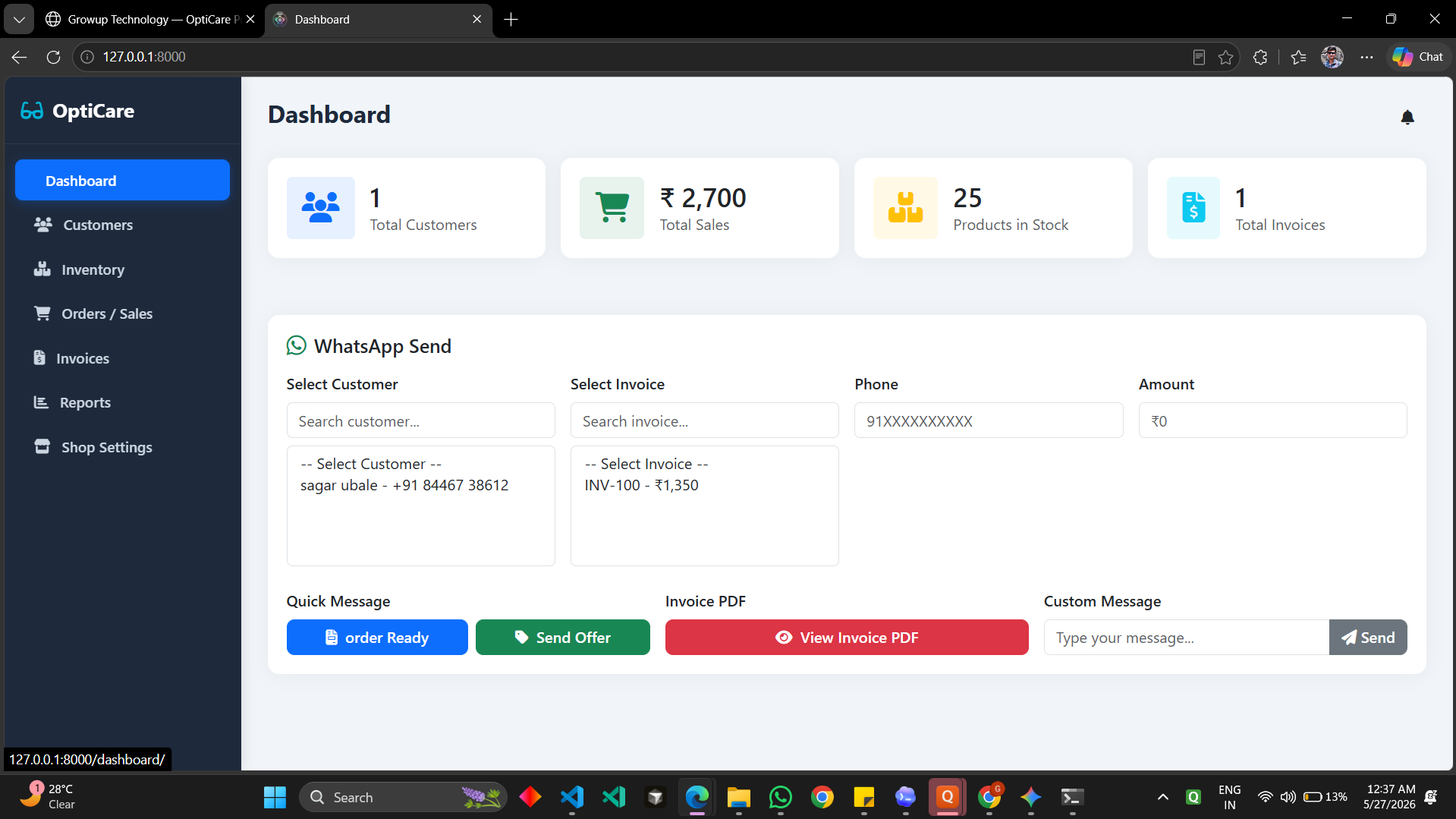
Task: Focus the Phone number field
Action: [988, 421]
